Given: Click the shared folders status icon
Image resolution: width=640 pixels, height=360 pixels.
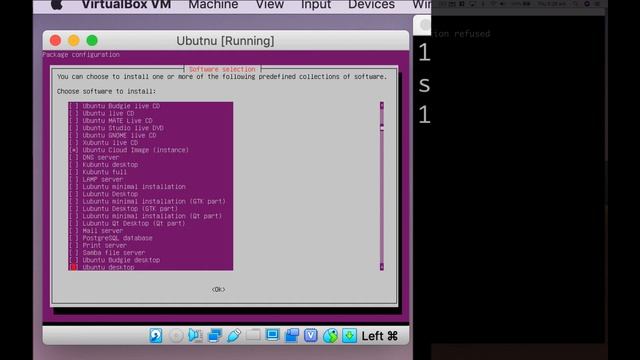Looking at the screenshot, I should click(x=253, y=336).
